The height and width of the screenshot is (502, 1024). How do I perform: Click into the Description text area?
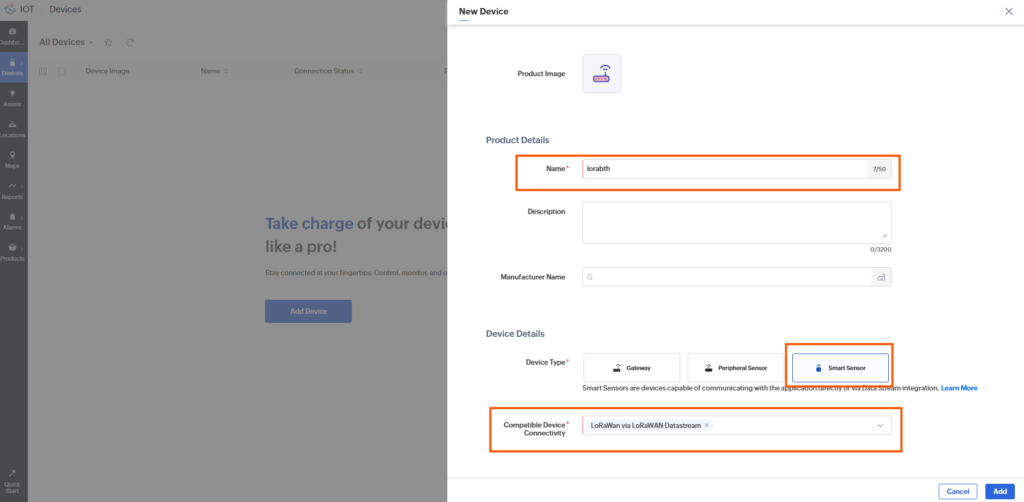coord(737,223)
